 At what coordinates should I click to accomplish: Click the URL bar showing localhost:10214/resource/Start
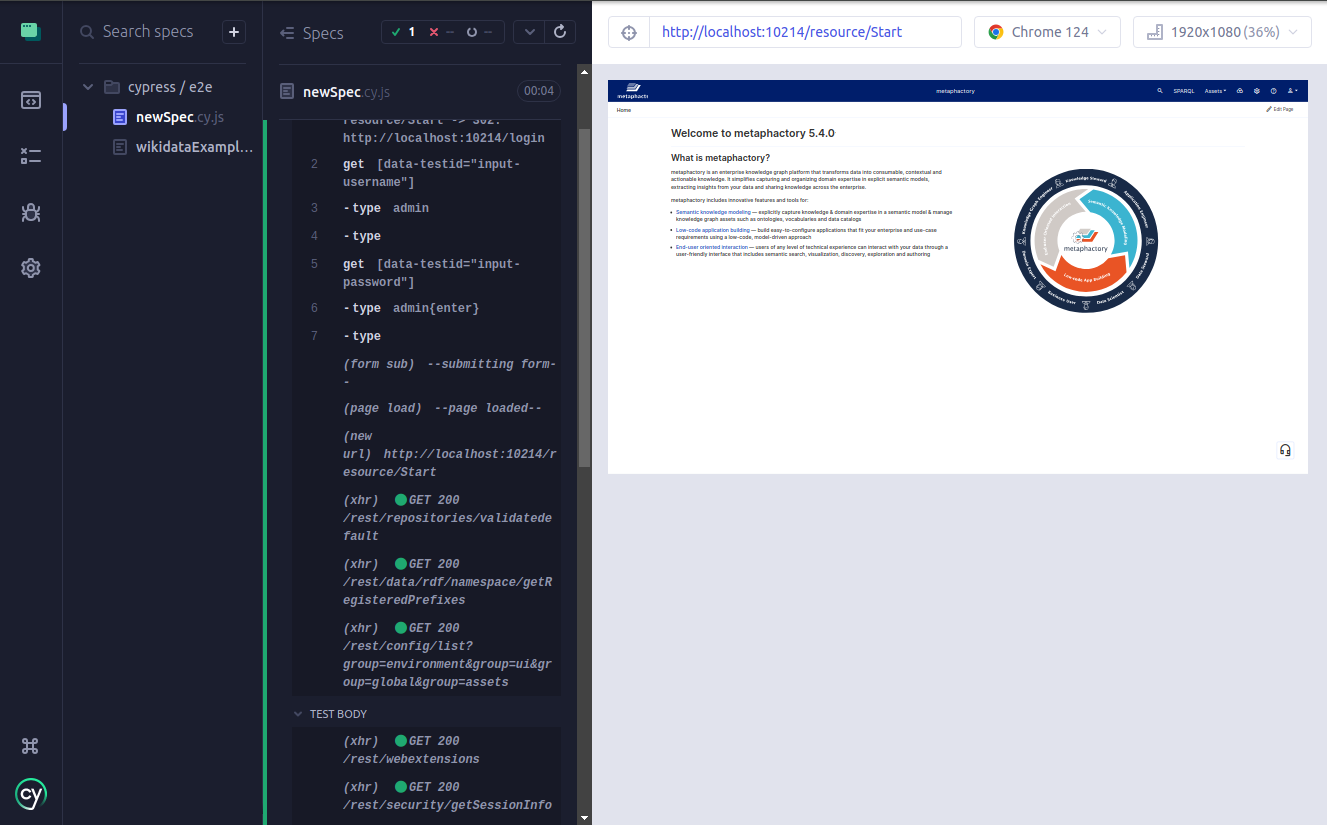pos(805,32)
